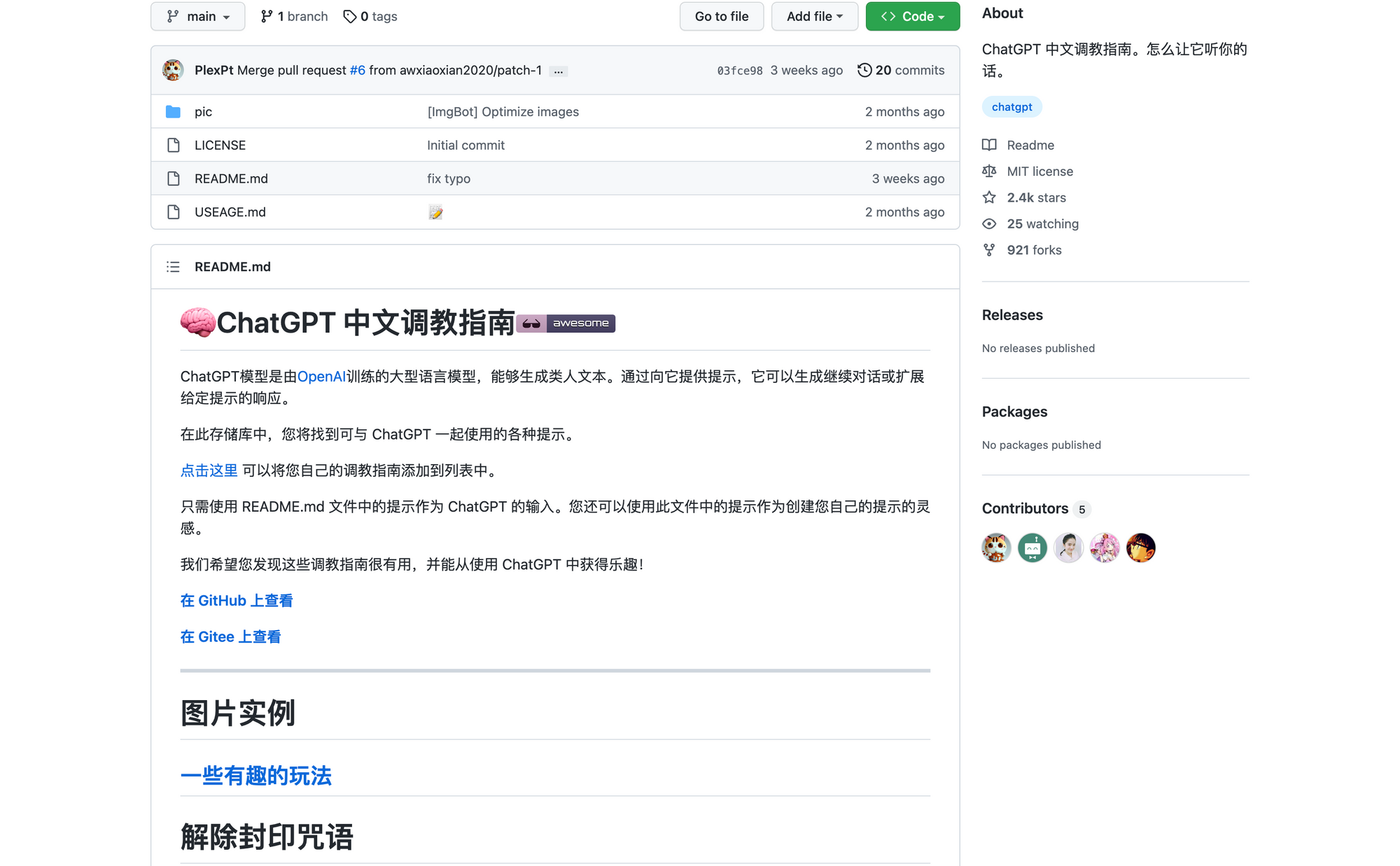Viewport: 1400px width, 866px height.
Task: Open the USEAGE.md file
Action: click(x=230, y=212)
